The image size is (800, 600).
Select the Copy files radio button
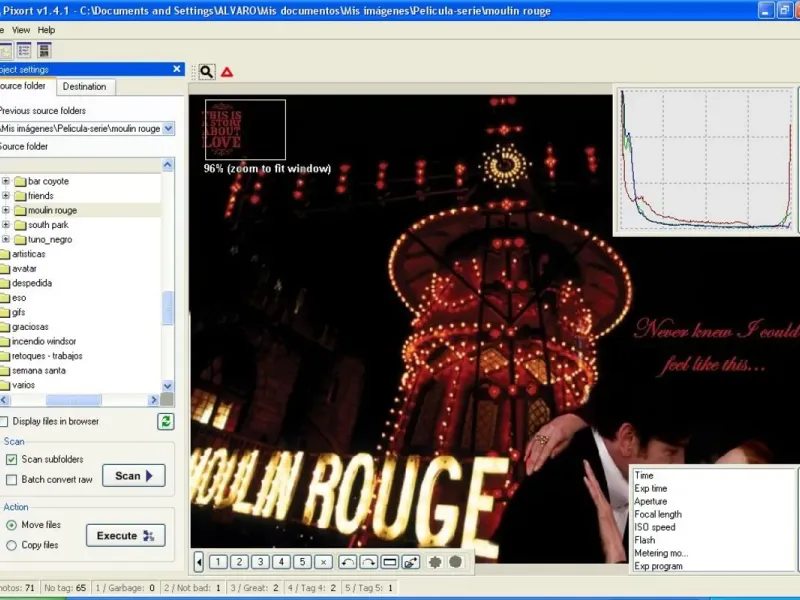pos(12,545)
